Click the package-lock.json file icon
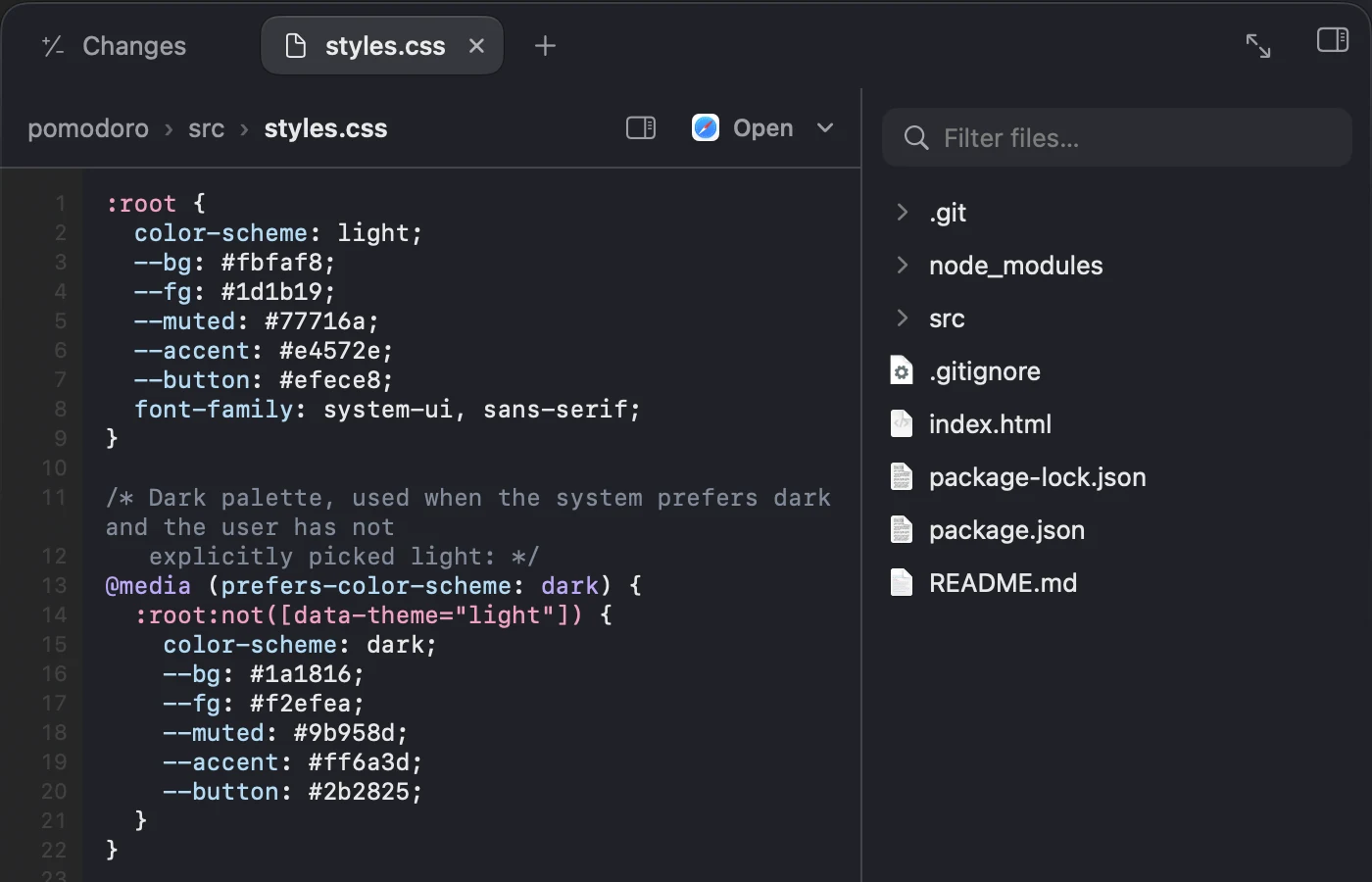 [x=902, y=476]
